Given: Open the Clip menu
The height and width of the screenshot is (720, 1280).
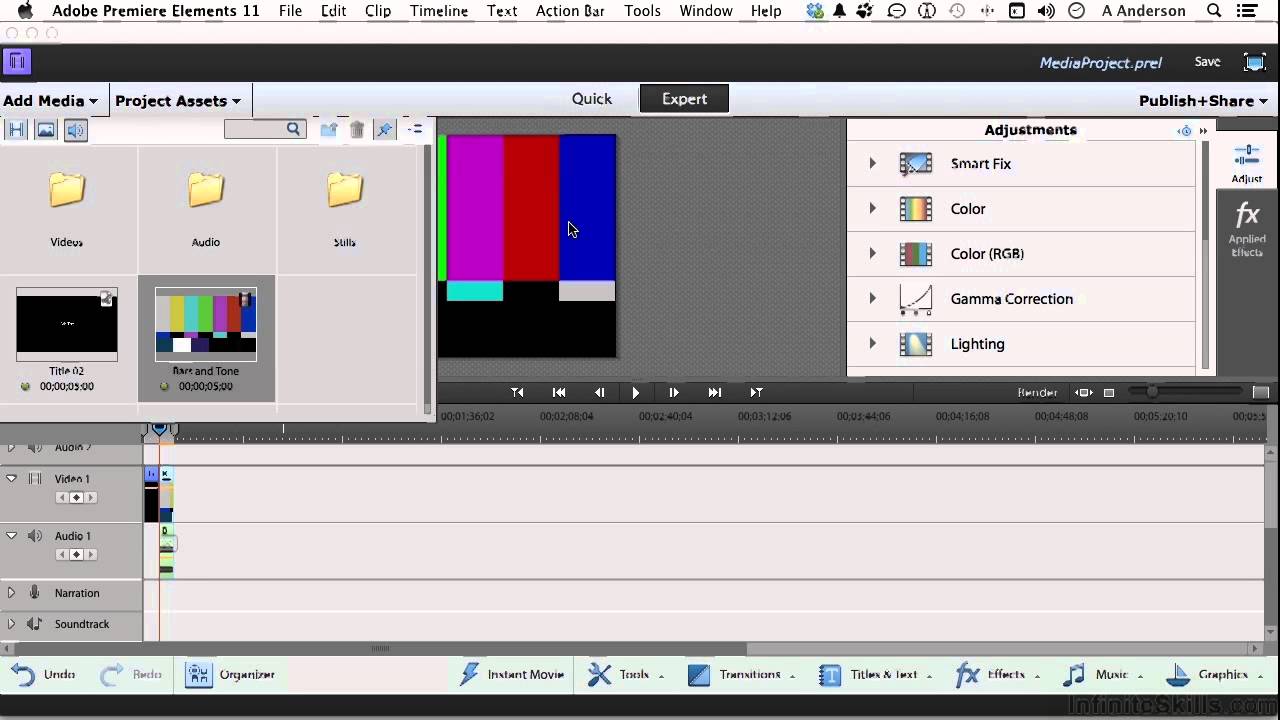Looking at the screenshot, I should [378, 11].
